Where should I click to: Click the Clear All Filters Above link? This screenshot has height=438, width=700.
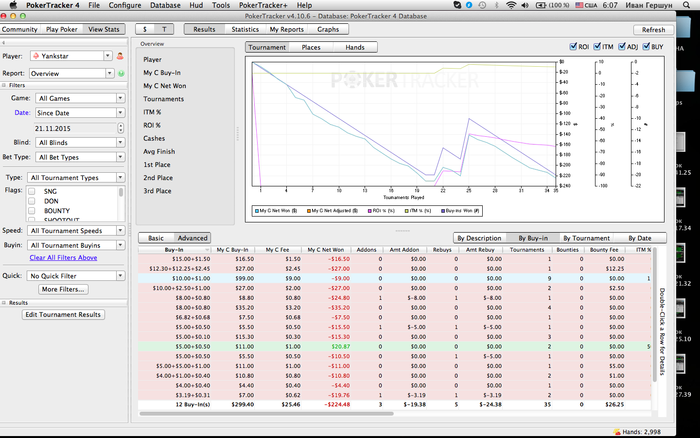click(x=63, y=258)
